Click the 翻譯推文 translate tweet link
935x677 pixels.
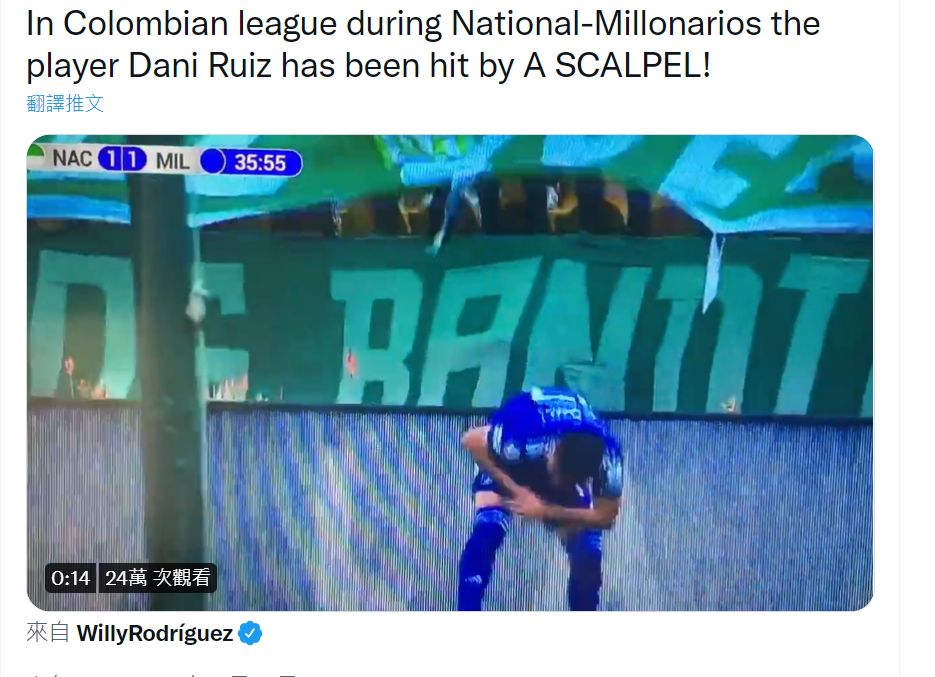point(65,103)
